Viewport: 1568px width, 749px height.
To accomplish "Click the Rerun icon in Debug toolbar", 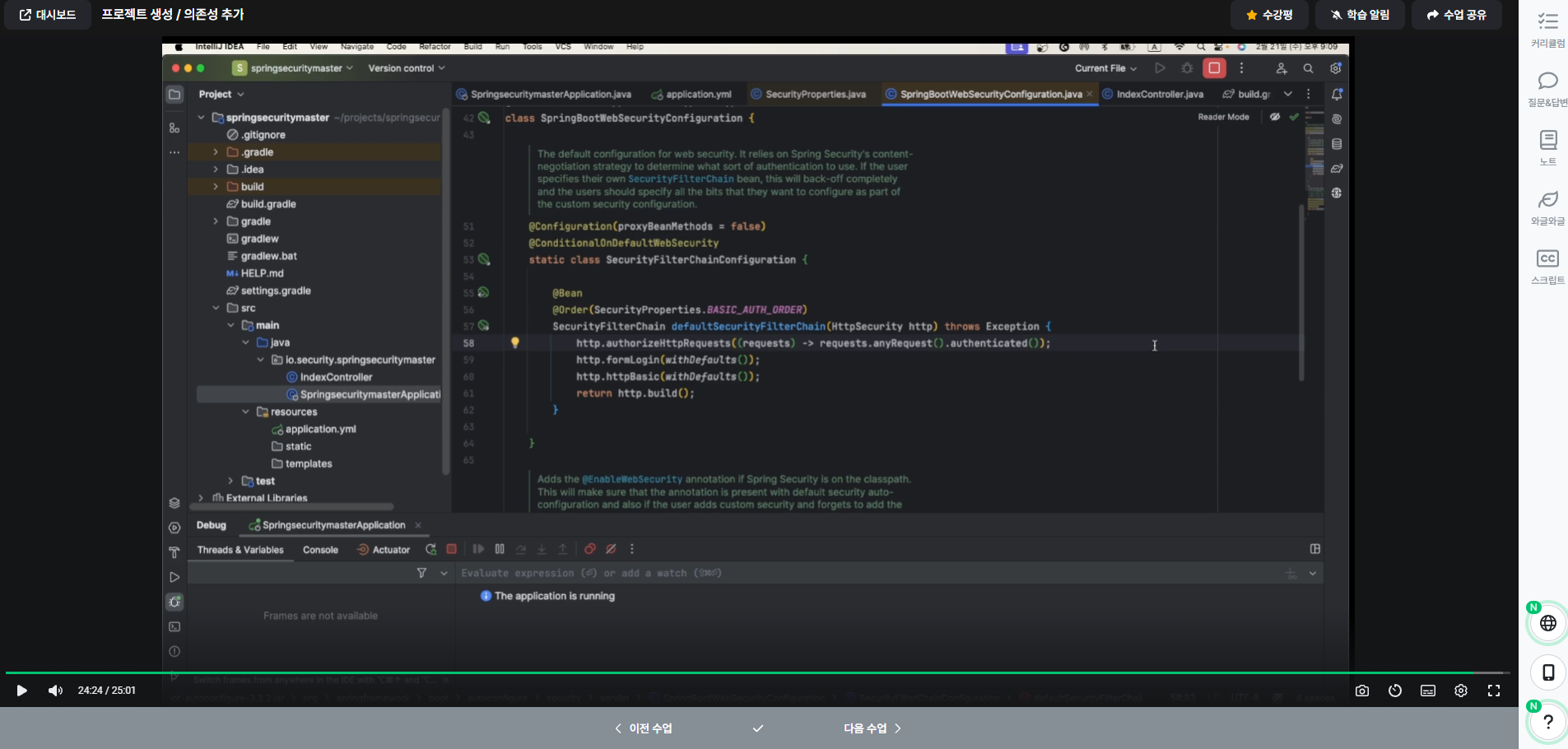I will click(430, 549).
